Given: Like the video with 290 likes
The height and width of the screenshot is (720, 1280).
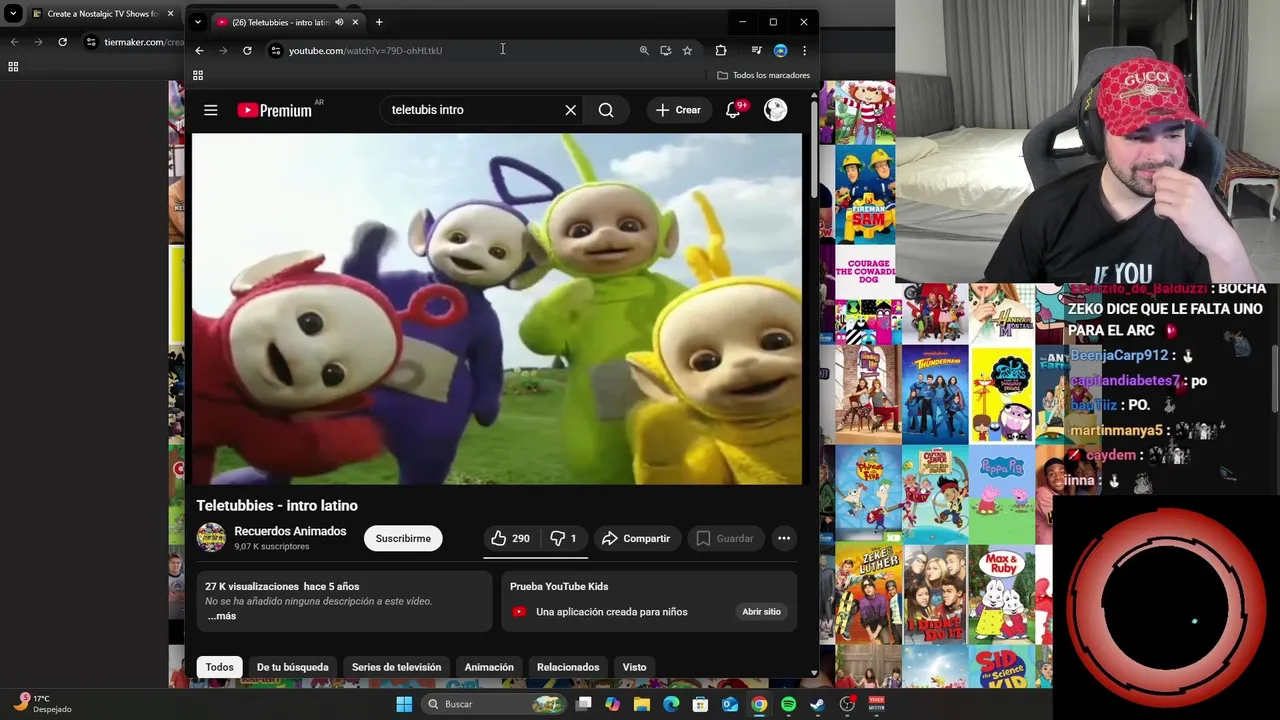Looking at the screenshot, I should pos(510,538).
